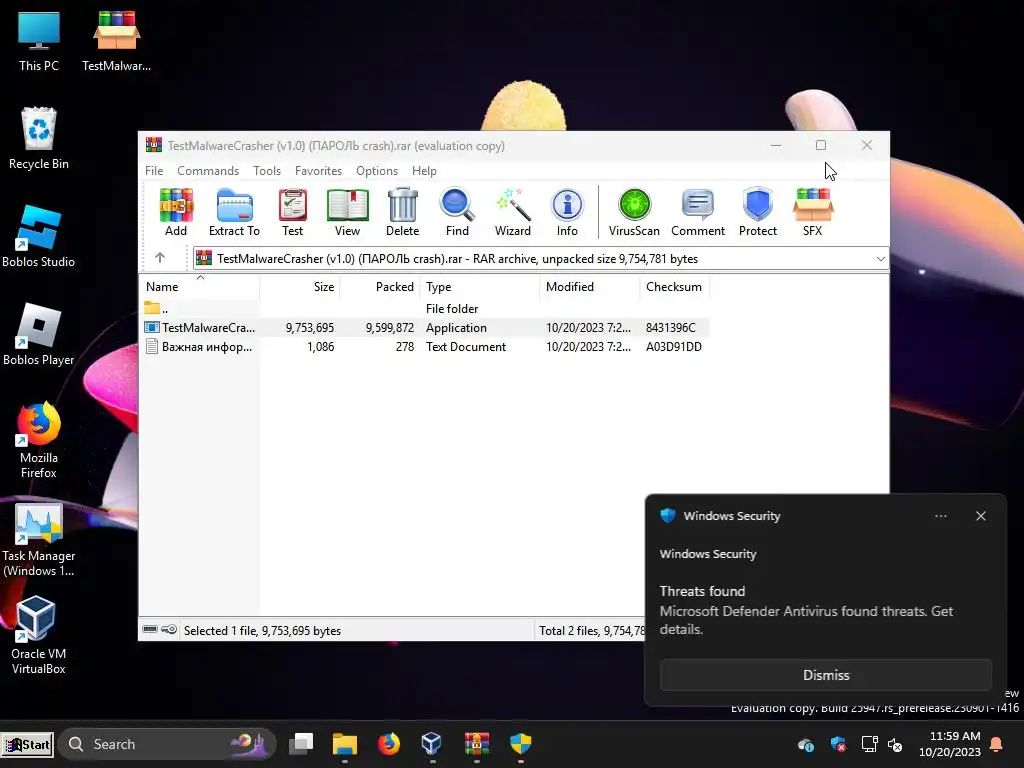This screenshot has height=768, width=1024.
Task: Sort by the Checksum column header
Action: (x=675, y=287)
